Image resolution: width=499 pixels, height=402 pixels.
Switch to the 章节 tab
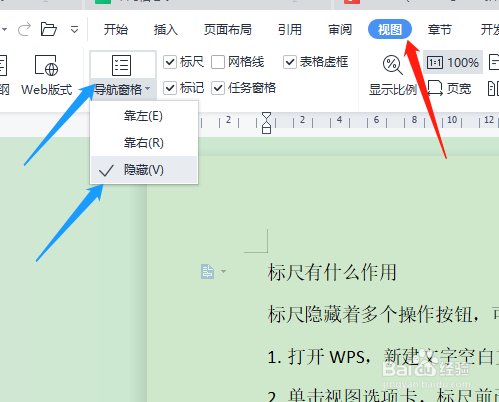(440, 30)
